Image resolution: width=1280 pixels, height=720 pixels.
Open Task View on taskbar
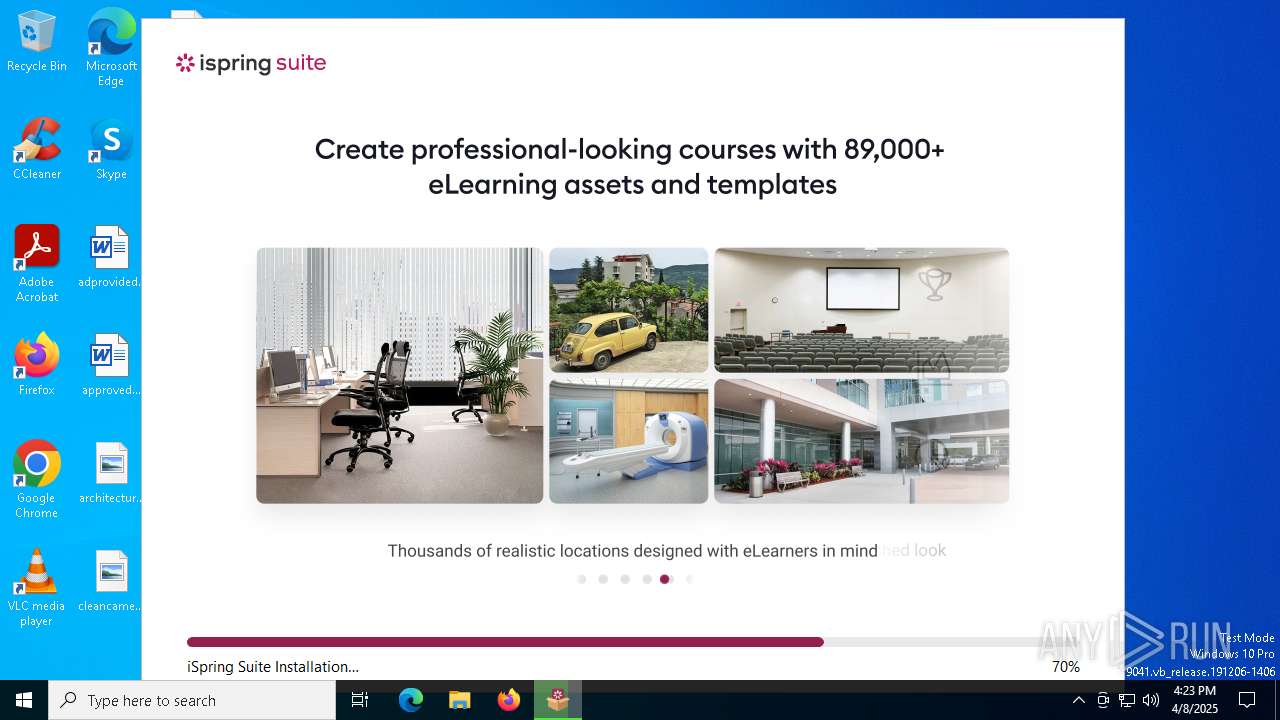coord(360,700)
